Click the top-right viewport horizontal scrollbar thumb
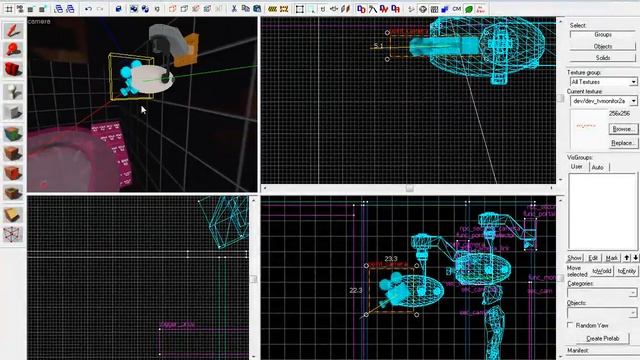Screen dimensions: 640x360 point(410,188)
